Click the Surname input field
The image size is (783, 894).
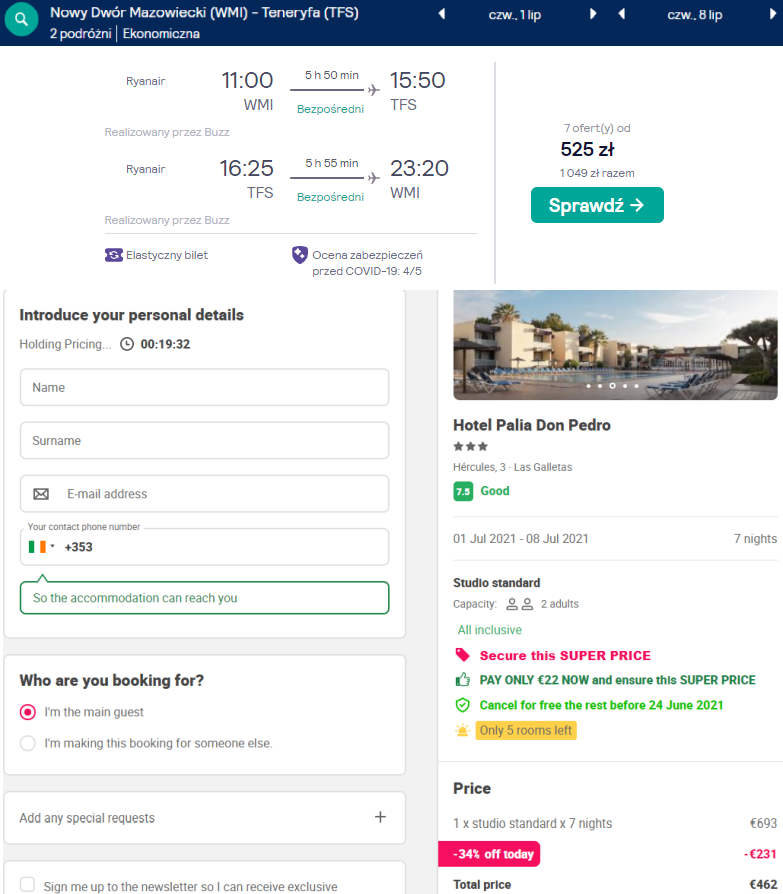click(205, 441)
